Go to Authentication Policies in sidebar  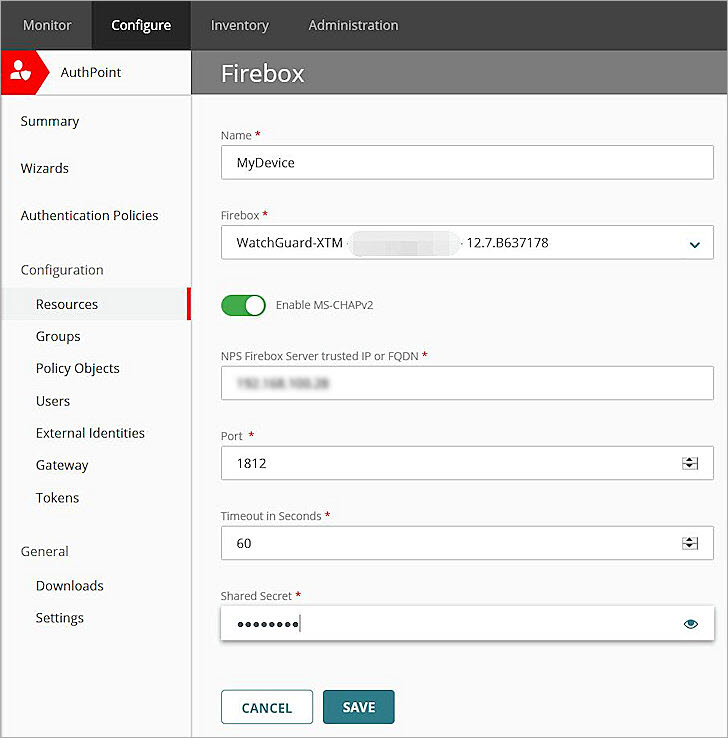(x=89, y=215)
